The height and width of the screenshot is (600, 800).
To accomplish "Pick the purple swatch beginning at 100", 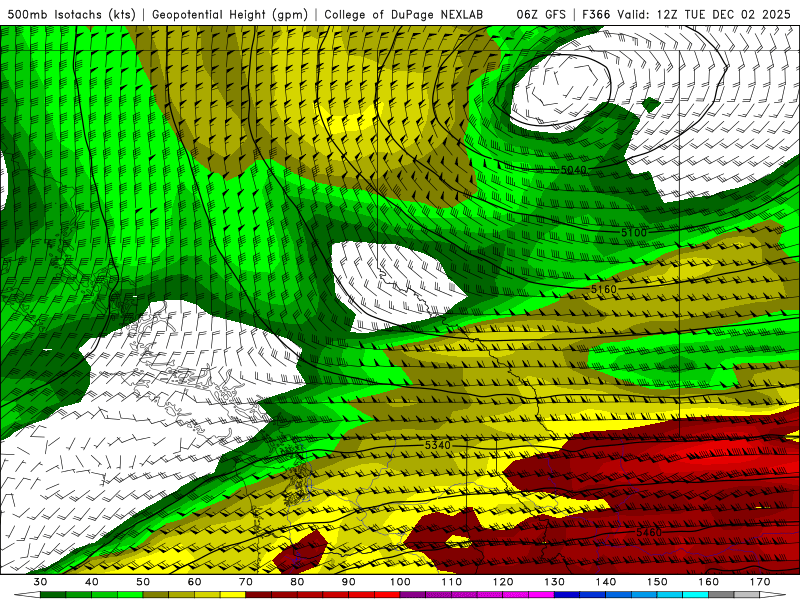I will [x=413, y=595].
